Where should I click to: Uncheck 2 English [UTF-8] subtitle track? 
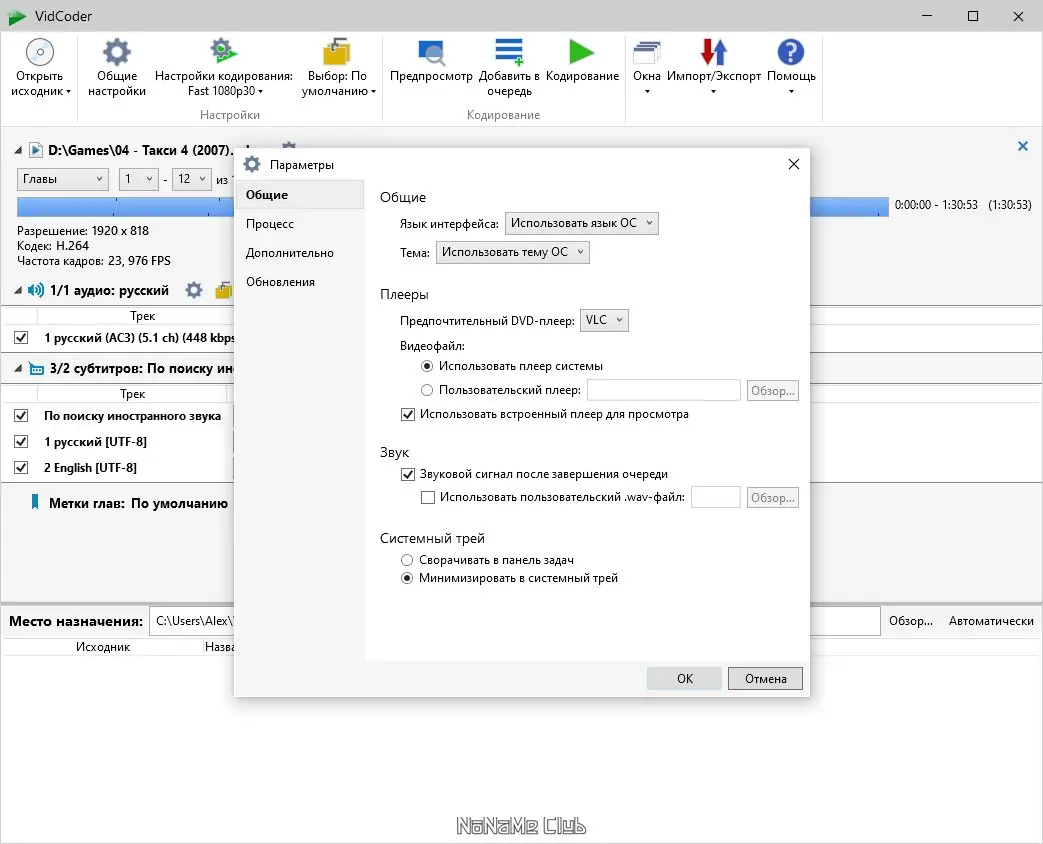click(x=21, y=468)
